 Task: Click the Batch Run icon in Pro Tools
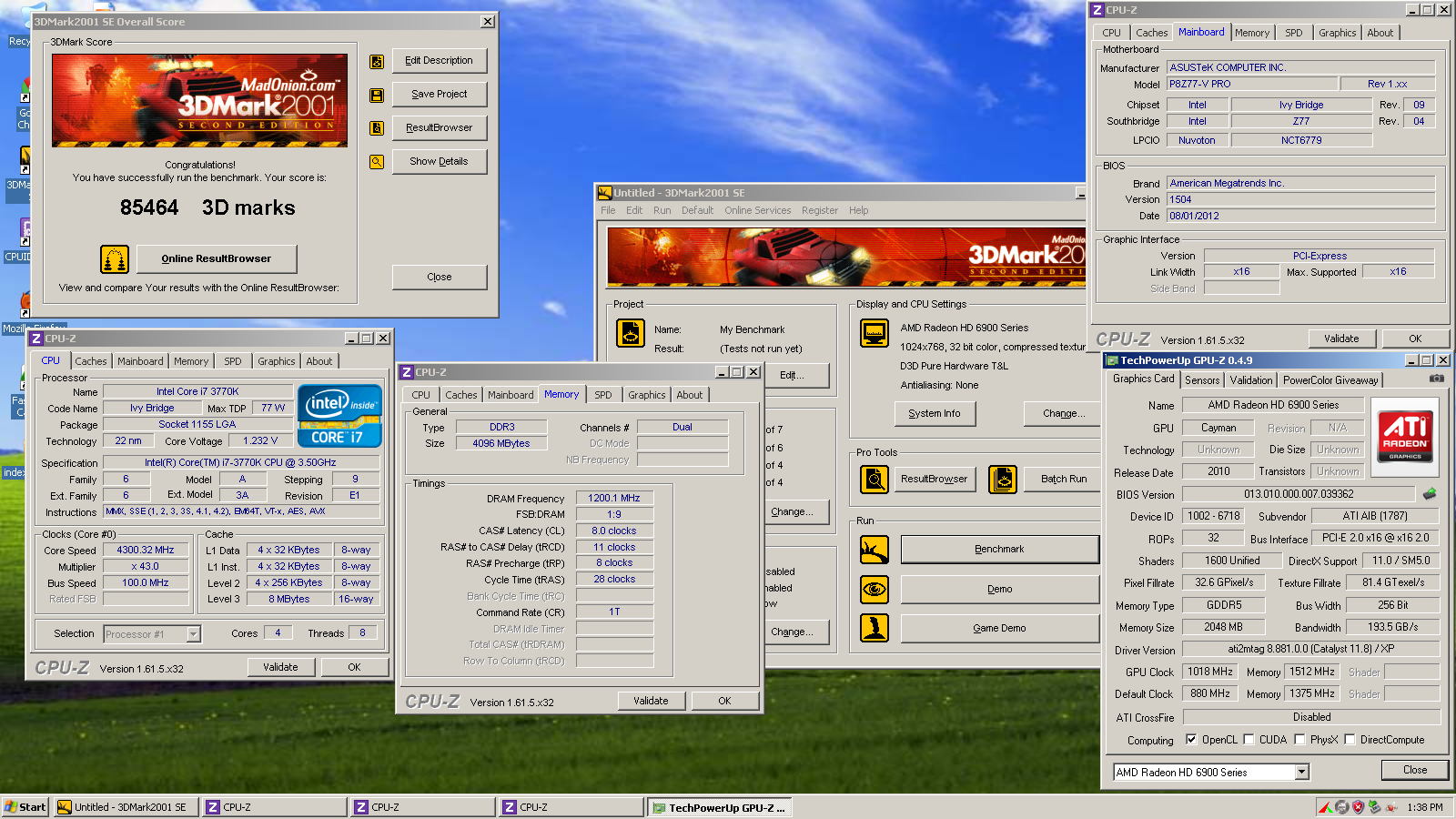tap(1003, 479)
